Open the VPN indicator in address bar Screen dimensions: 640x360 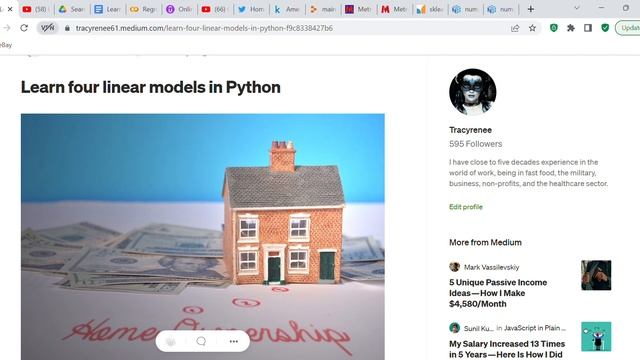(47, 28)
